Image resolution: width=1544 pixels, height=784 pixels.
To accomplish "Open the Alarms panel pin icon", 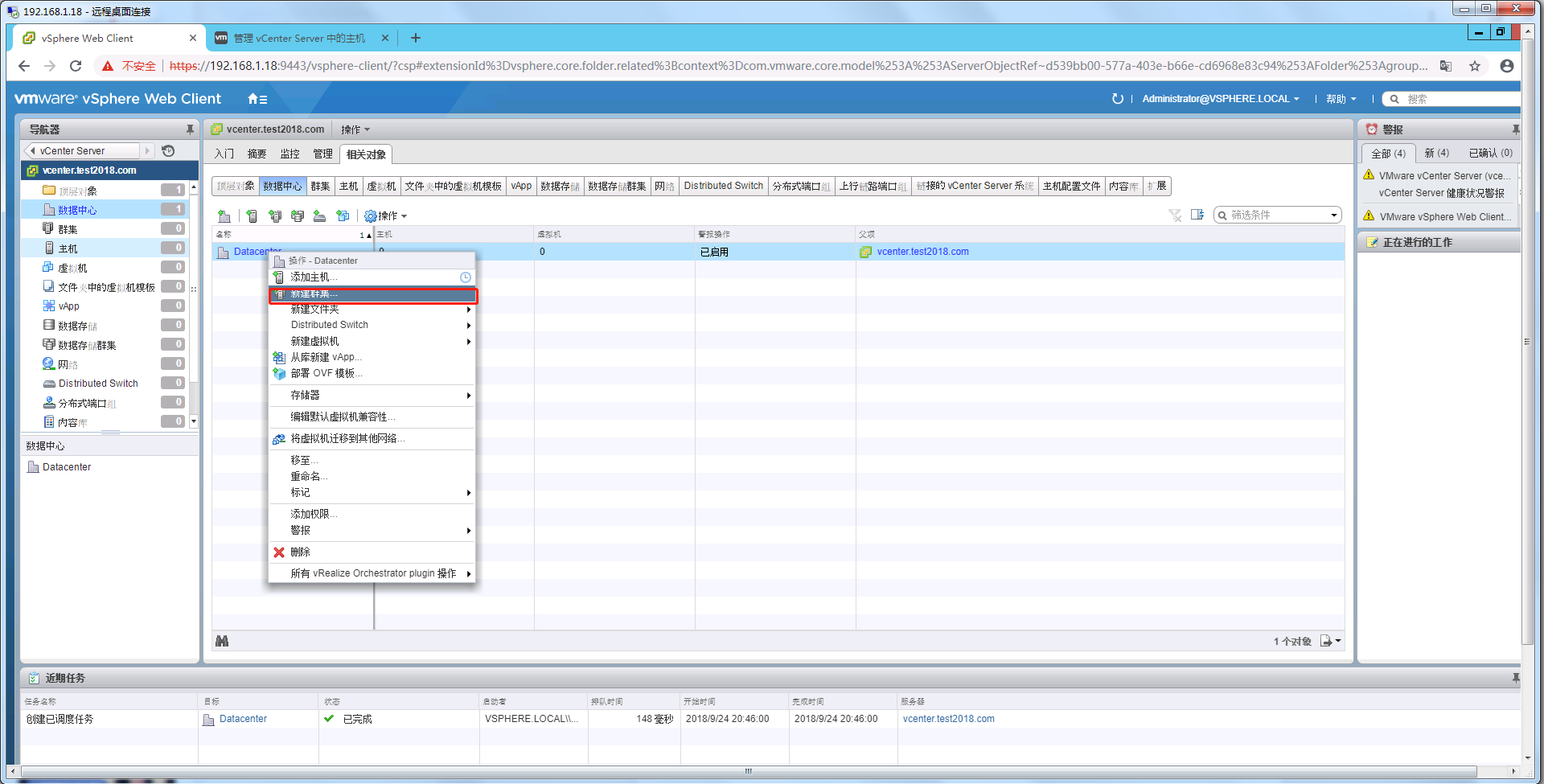I will (x=1515, y=129).
